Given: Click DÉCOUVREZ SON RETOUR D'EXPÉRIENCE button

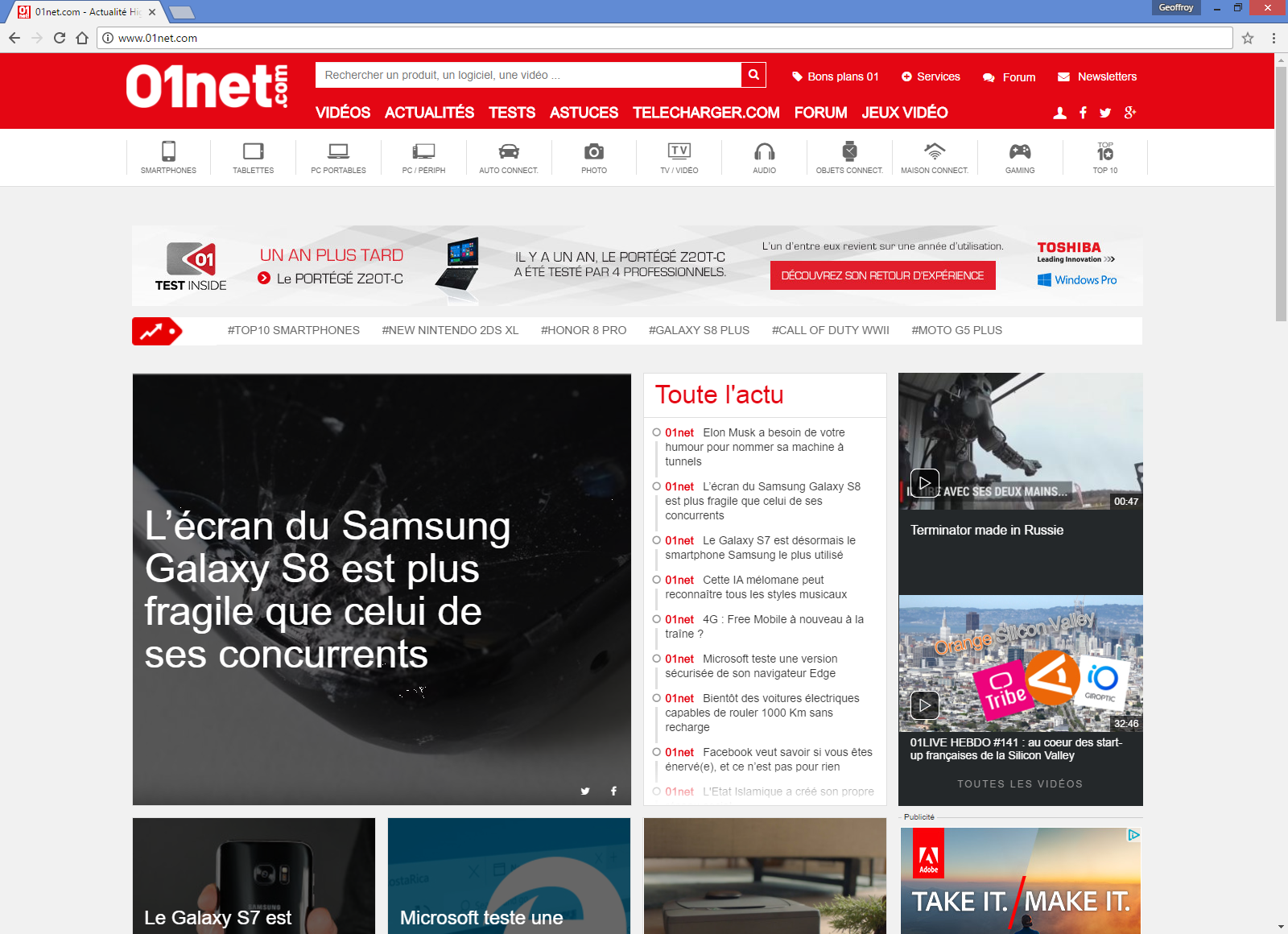Looking at the screenshot, I should pos(882,275).
